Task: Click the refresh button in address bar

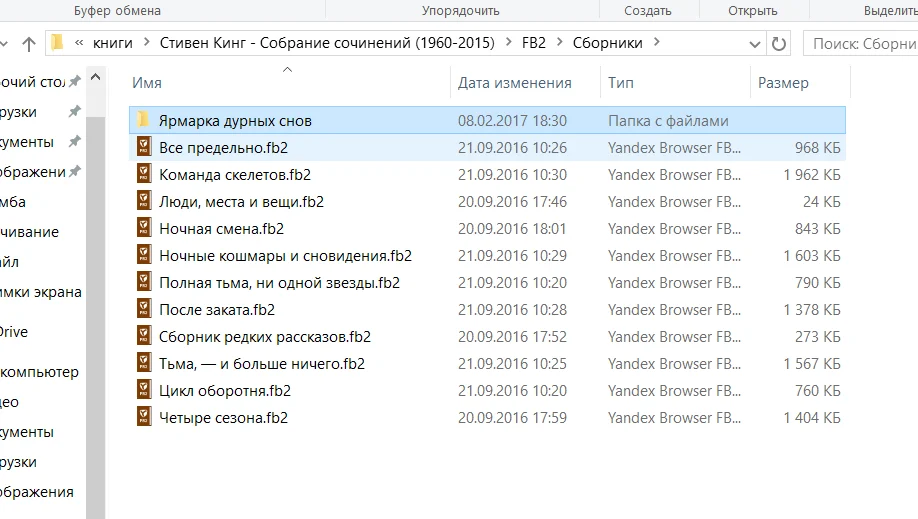Action: 778,44
